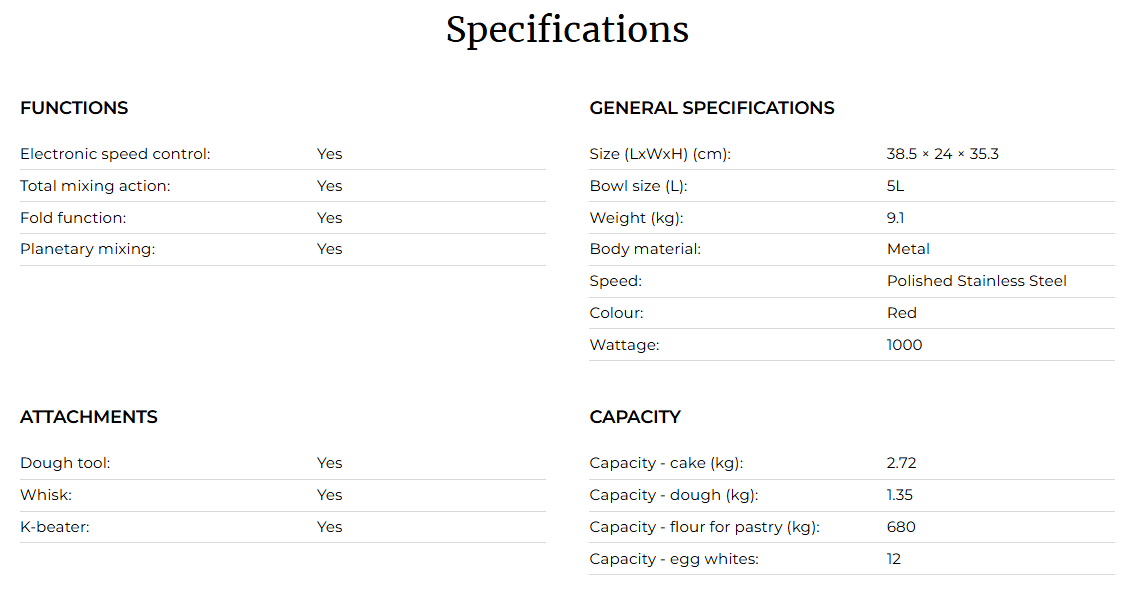1146x603 pixels.
Task: Click the ATTACHMENTS section heading
Action: (89, 417)
